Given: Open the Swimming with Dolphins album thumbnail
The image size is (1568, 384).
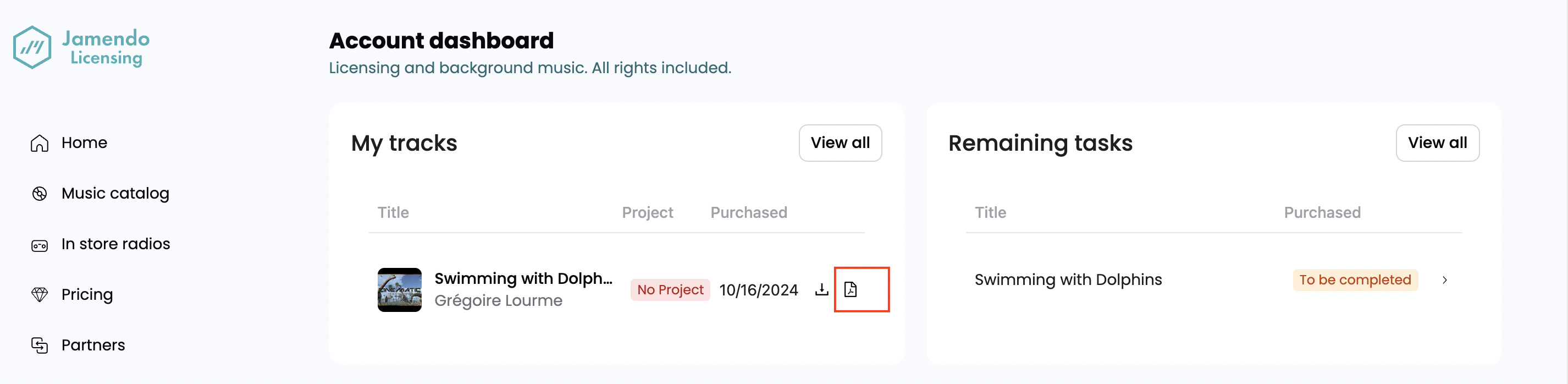Looking at the screenshot, I should pos(399,289).
